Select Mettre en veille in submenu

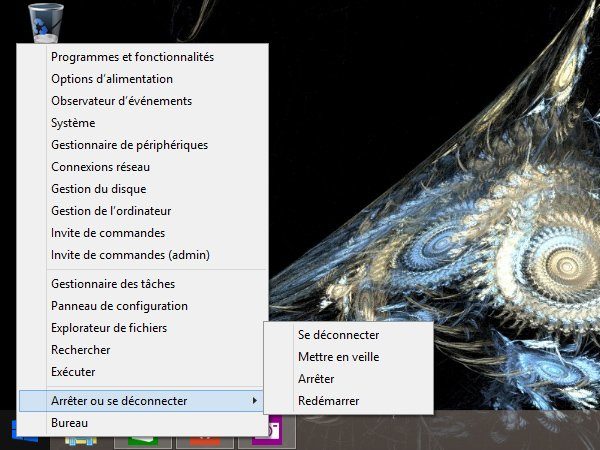point(349,357)
